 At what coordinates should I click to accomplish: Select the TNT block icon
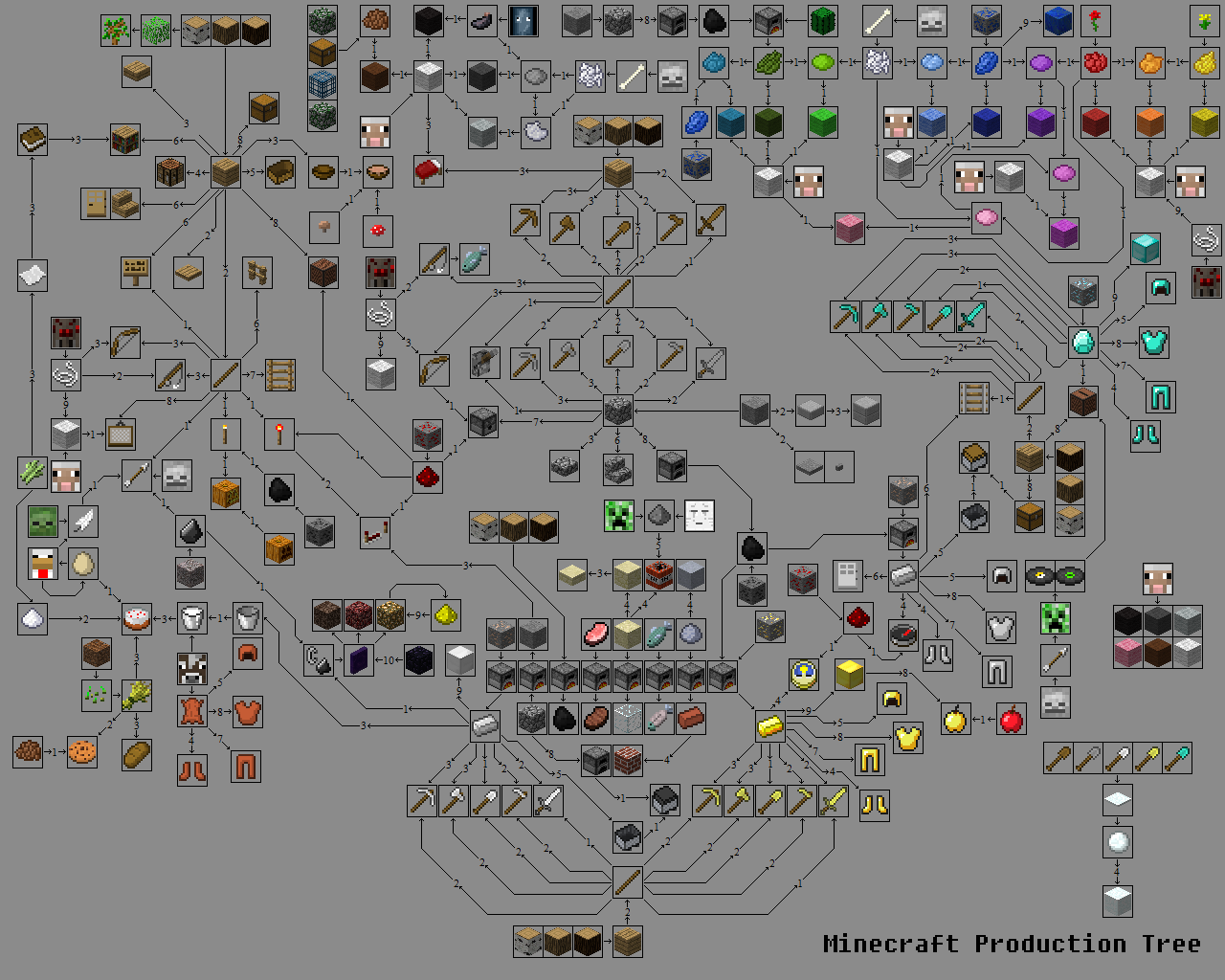point(659,574)
